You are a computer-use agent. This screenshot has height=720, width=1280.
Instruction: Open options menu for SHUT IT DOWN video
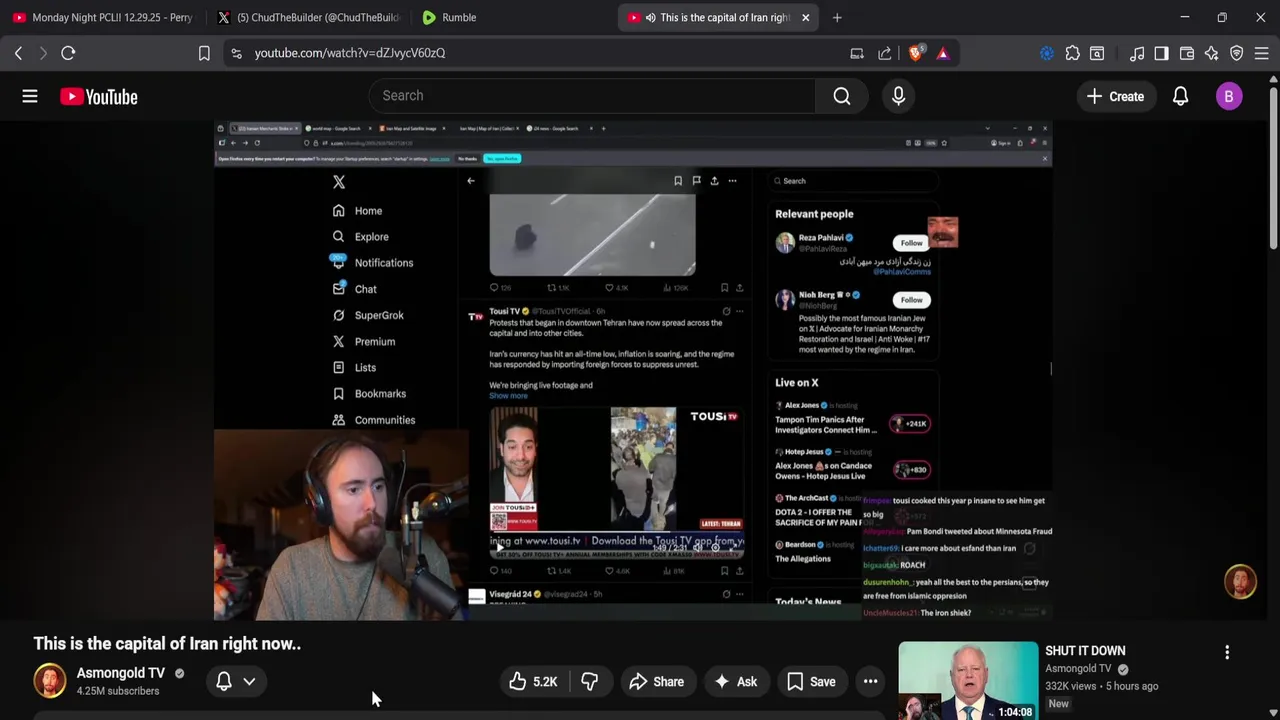point(1227,653)
